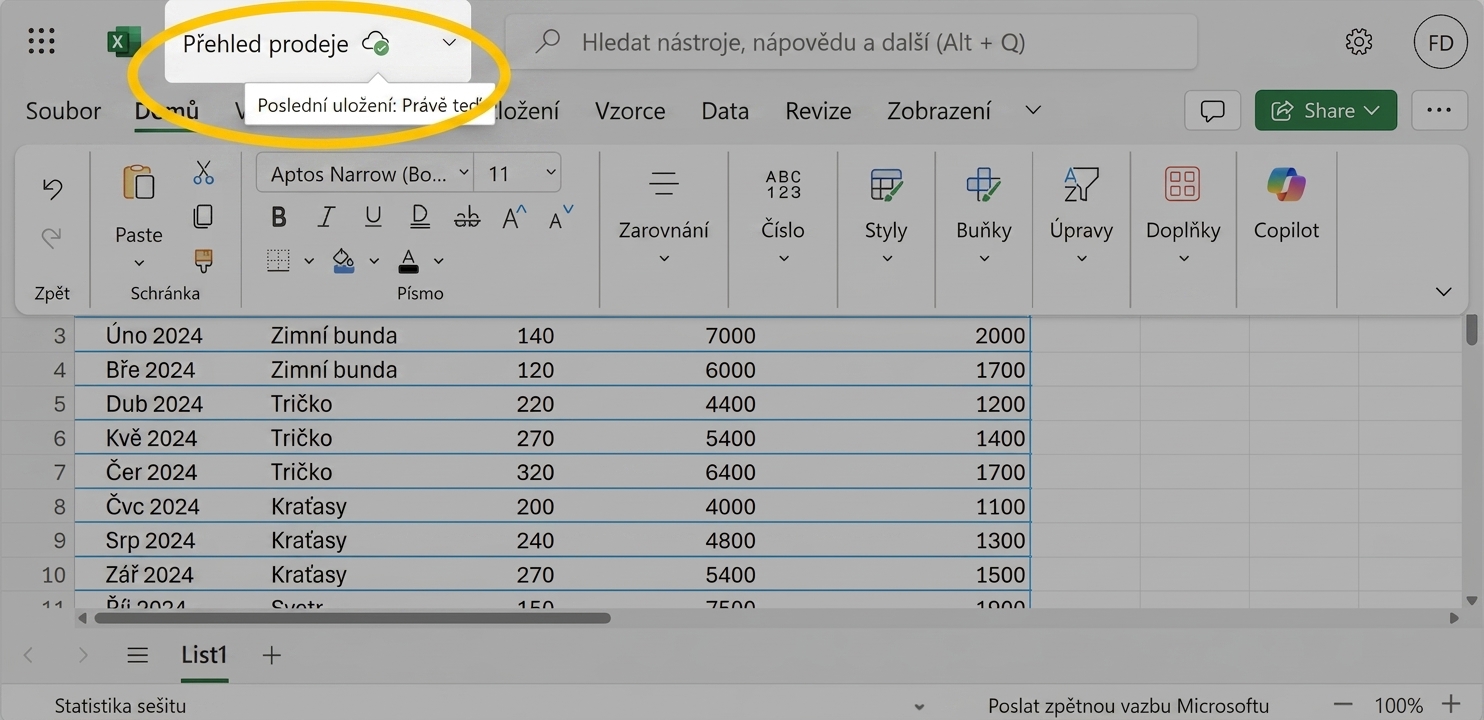1484x720 pixels.
Task: Open the Styly styles group
Action: (886, 215)
